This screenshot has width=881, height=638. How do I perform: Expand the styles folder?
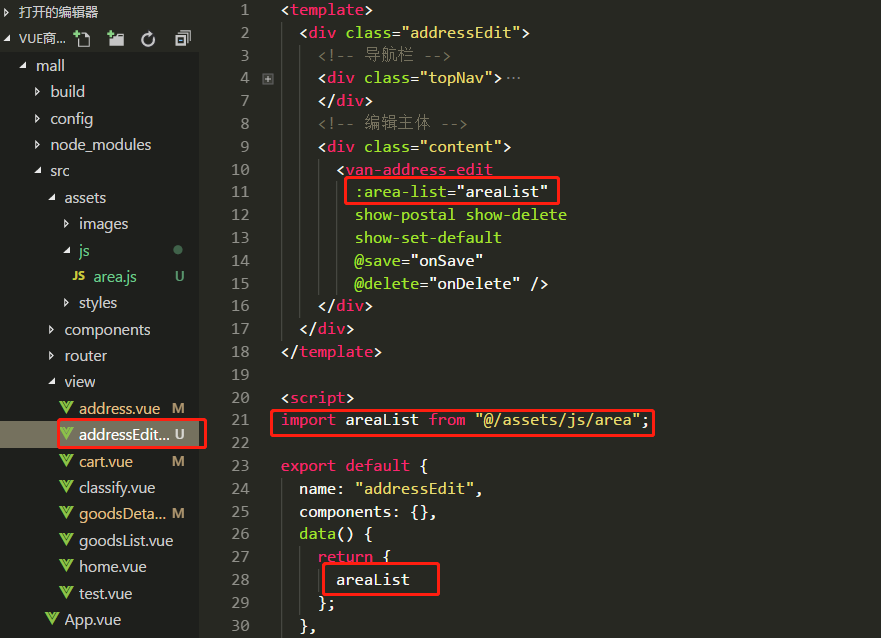(x=66, y=303)
